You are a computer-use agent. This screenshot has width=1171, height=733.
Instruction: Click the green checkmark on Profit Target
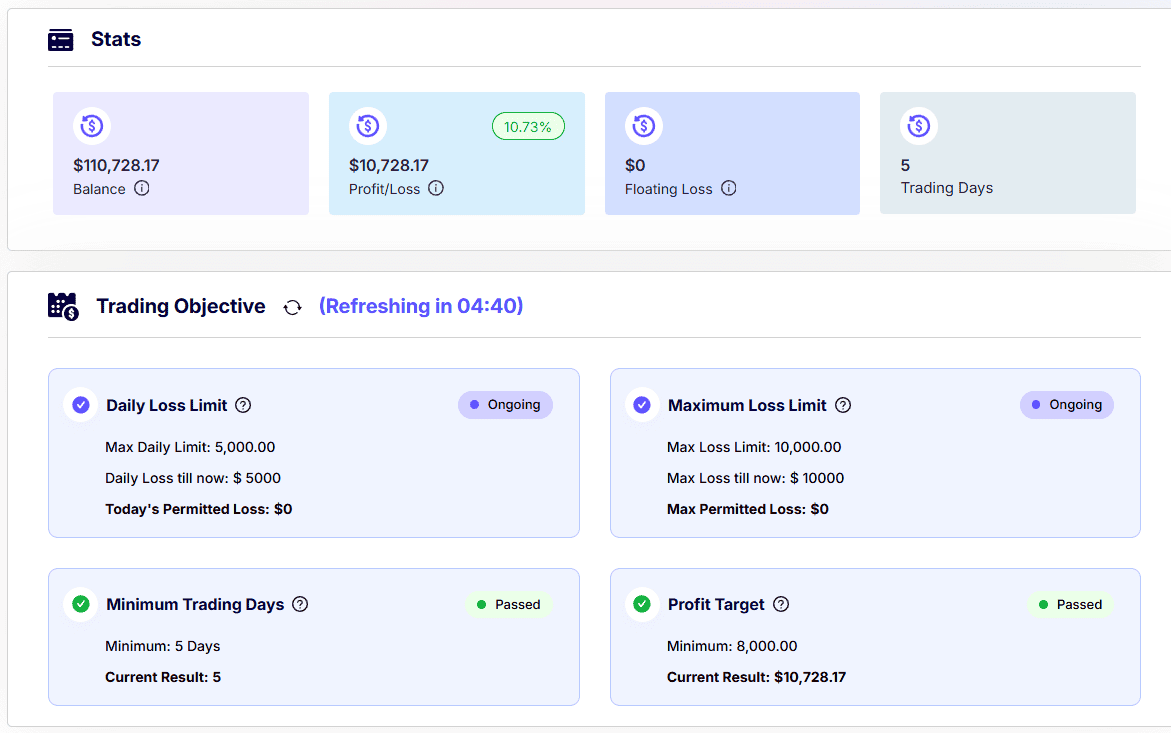click(x=641, y=604)
